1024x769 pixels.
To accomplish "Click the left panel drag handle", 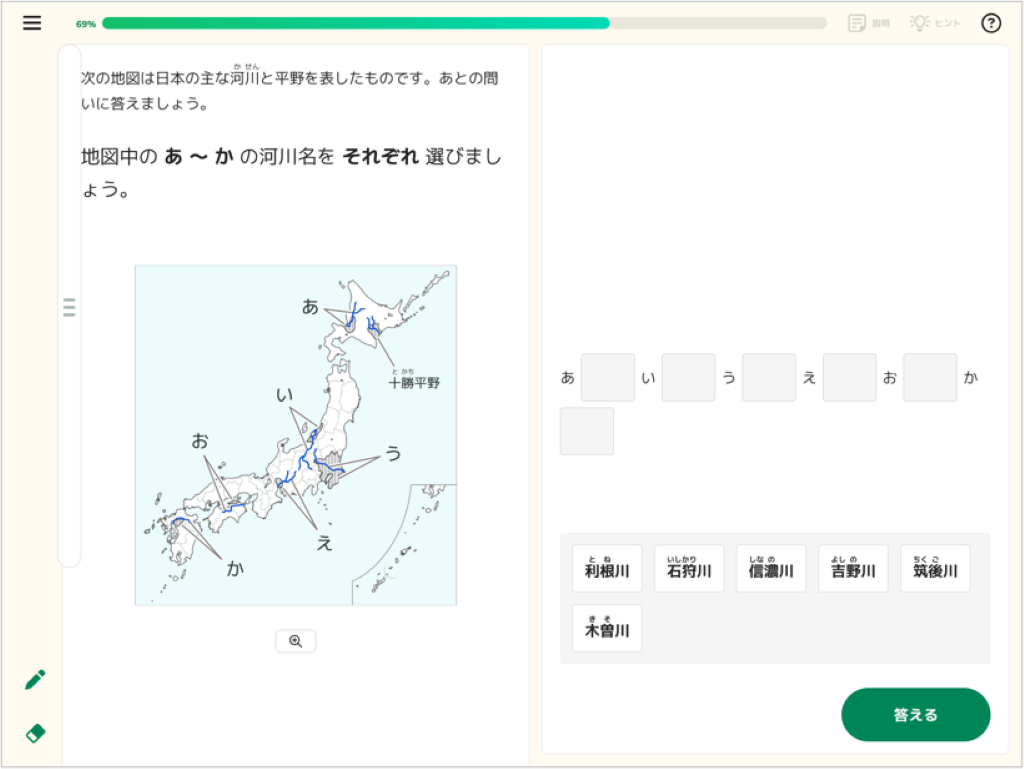I will 69,307.
